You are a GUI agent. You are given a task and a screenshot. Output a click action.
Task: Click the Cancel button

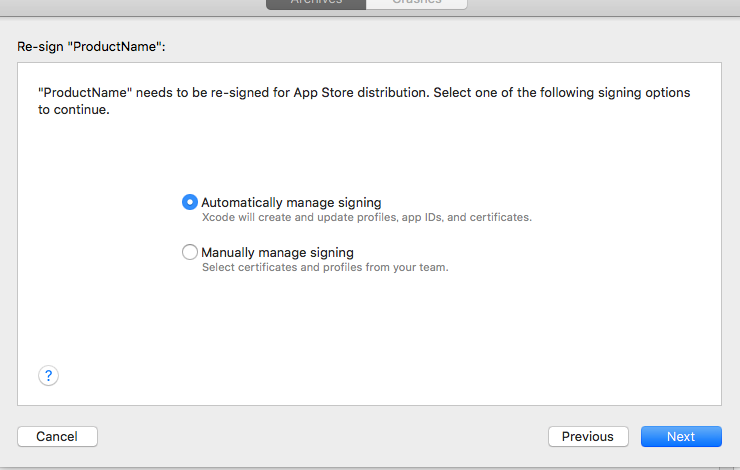click(x=57, y=436)
